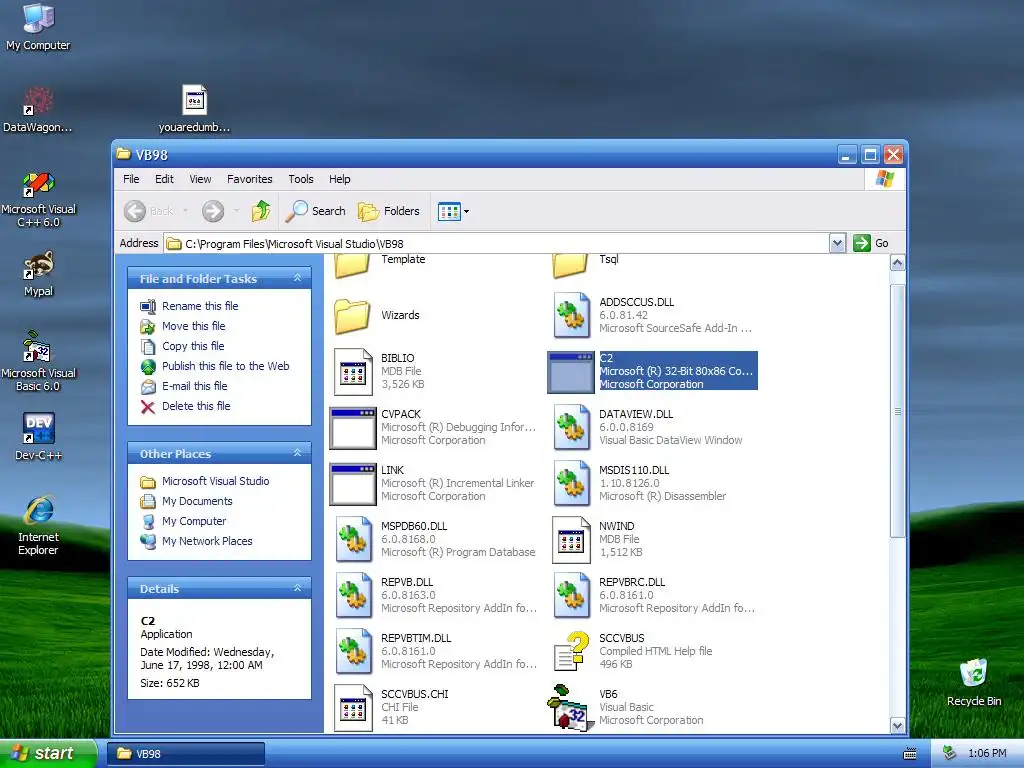The width and height of the screenshot is (1024, 768).
Task: Select the REPVBTIM.DLL file icon
Action: point(354,652)
